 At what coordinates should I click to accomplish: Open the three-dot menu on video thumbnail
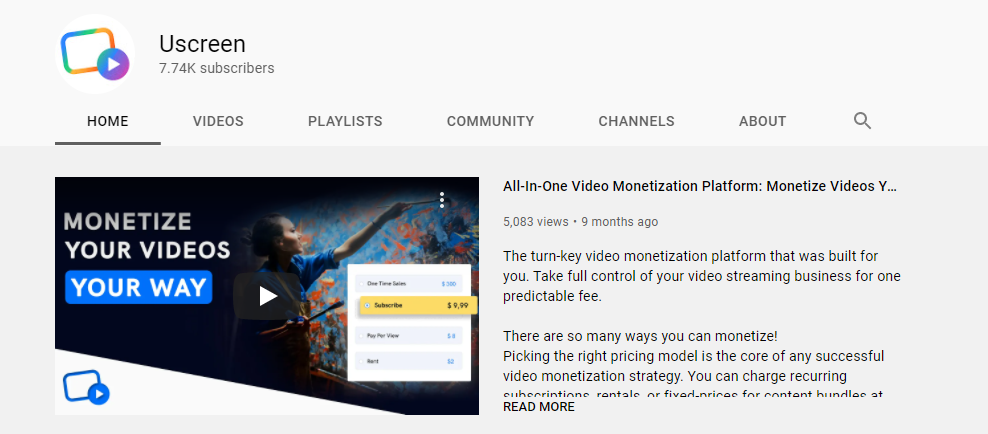pyautogui.click(x=442, y=200)
